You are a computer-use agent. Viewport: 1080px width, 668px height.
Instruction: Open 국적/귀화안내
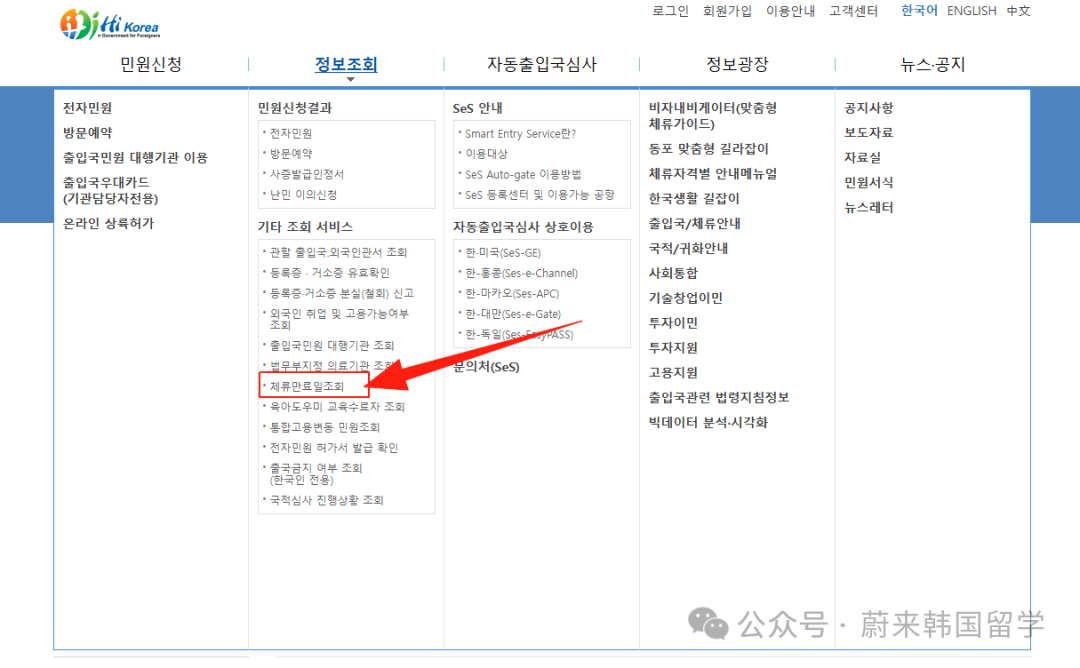coord(688,249)
